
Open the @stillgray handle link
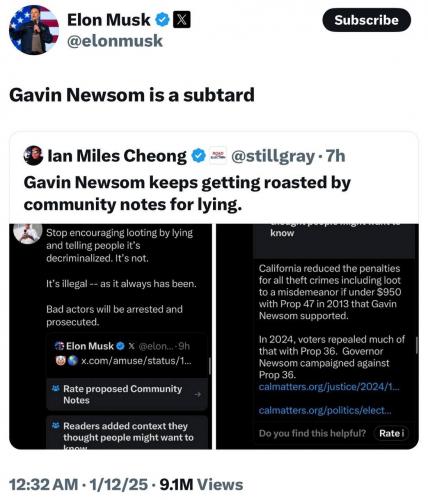(273, 156)
